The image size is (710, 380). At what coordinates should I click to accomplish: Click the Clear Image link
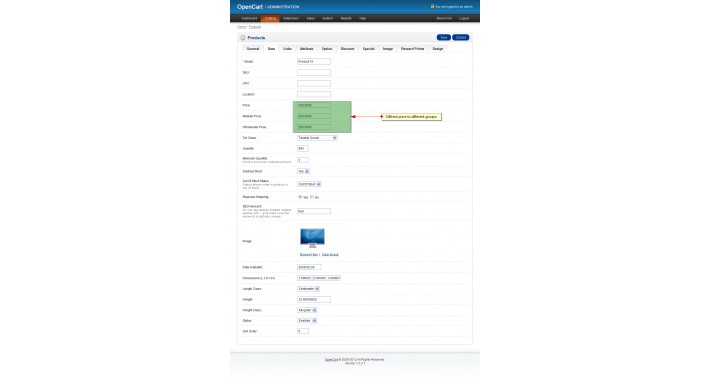[x=330, y=255]
